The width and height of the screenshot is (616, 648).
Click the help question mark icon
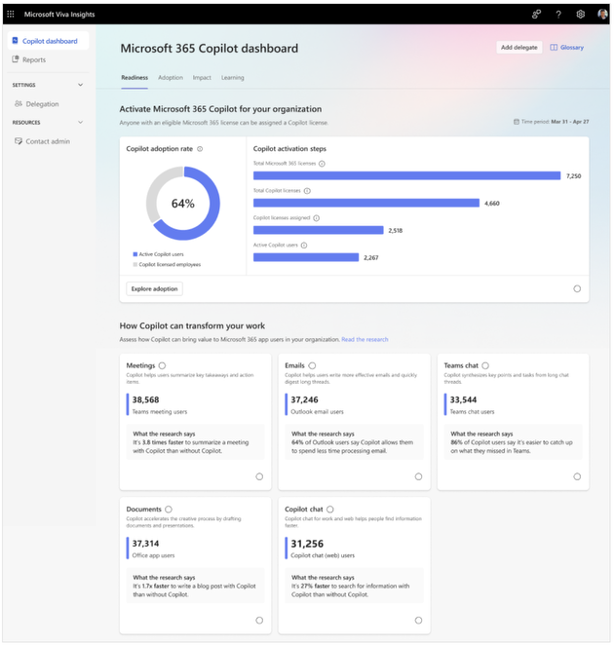(557, 14)
